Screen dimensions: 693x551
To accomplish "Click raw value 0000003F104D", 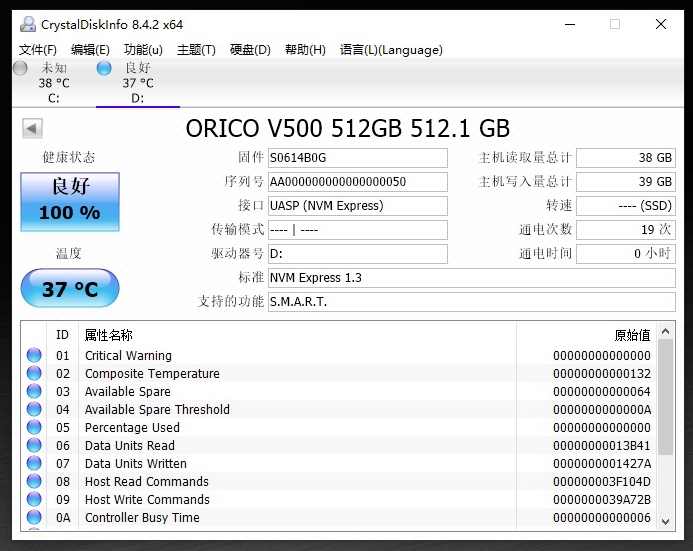I will click(x=602, y=481).
